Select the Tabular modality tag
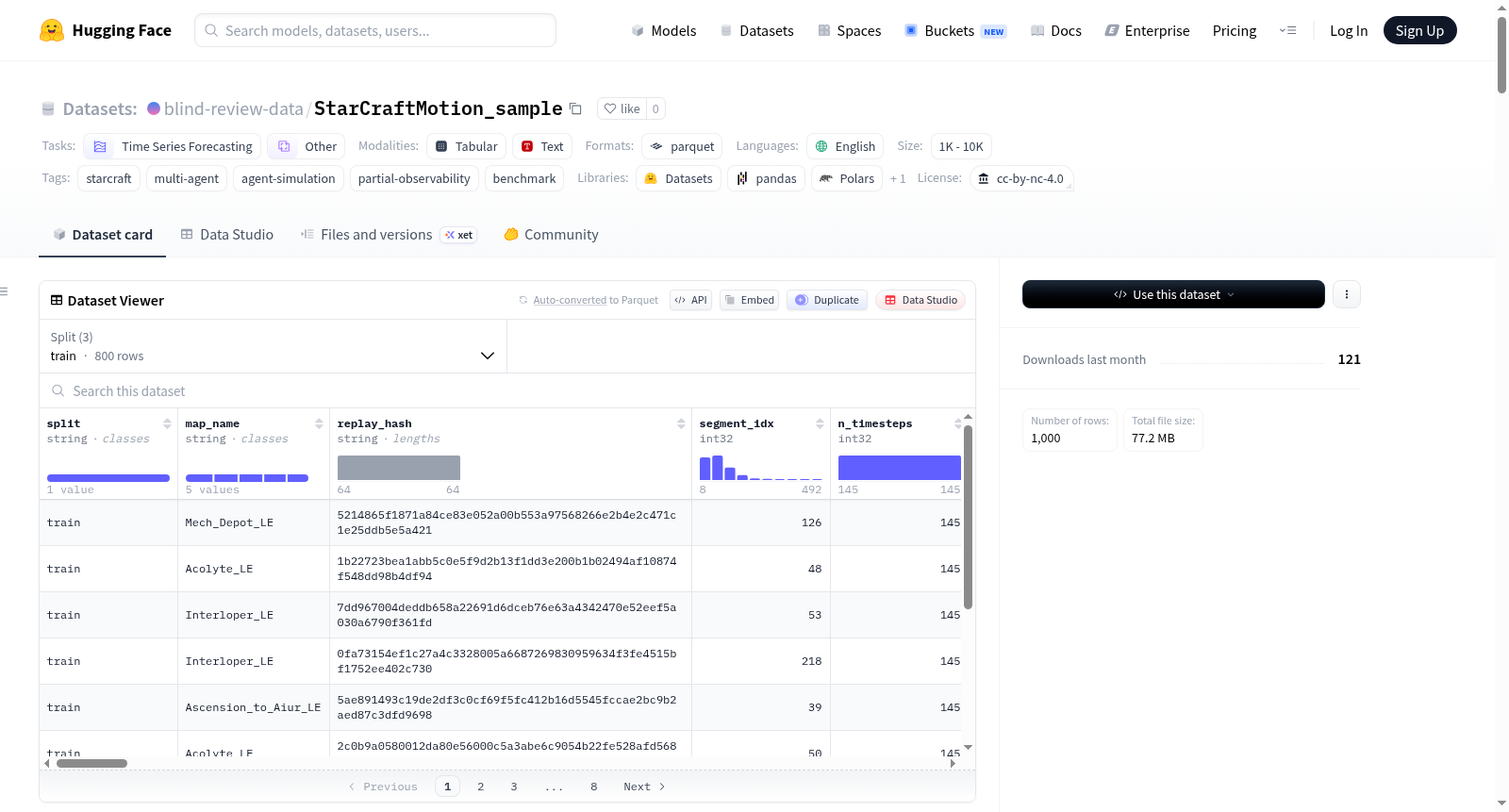 click(x=466, y=146)
